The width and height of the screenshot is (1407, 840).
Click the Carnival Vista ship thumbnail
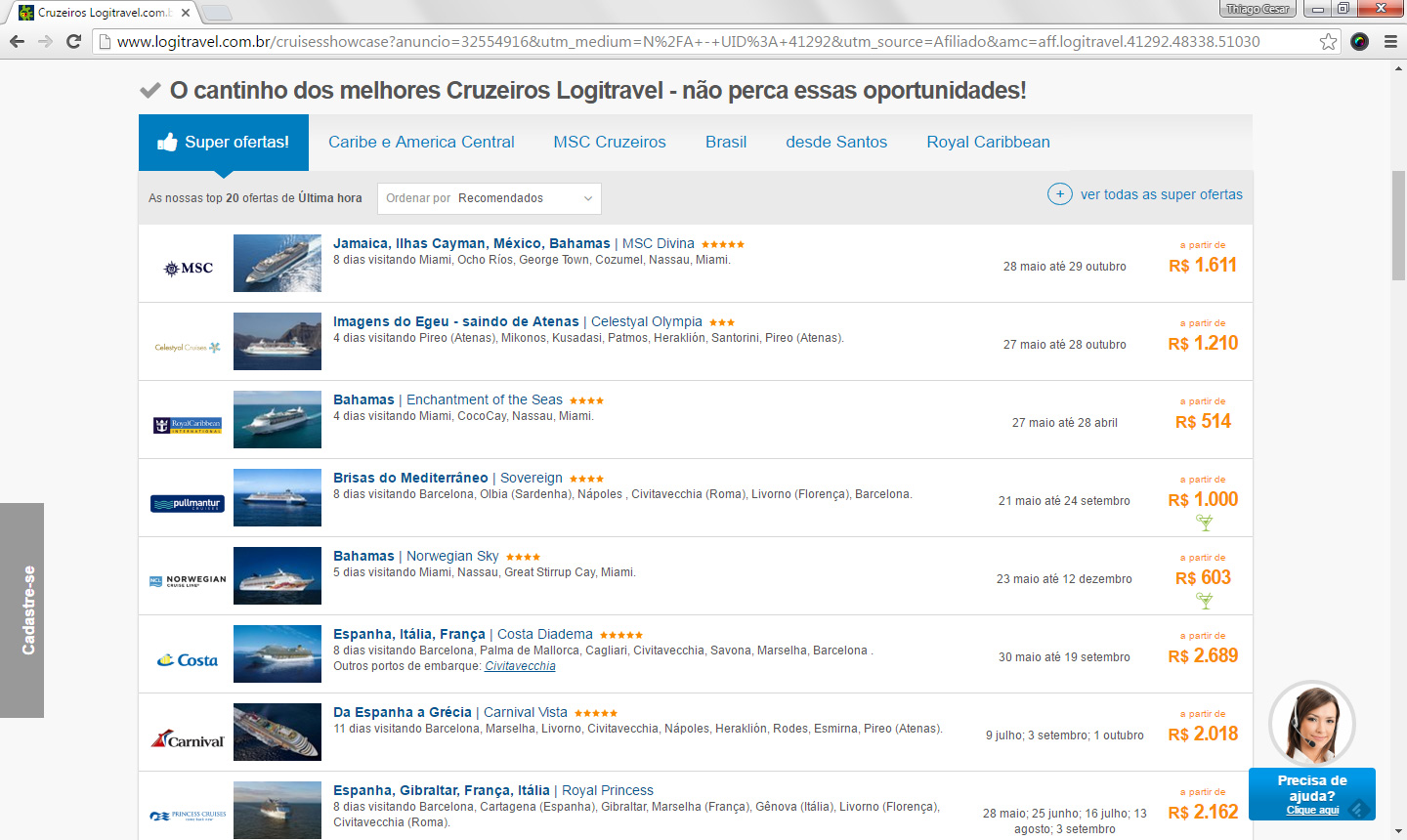(277, 732)
